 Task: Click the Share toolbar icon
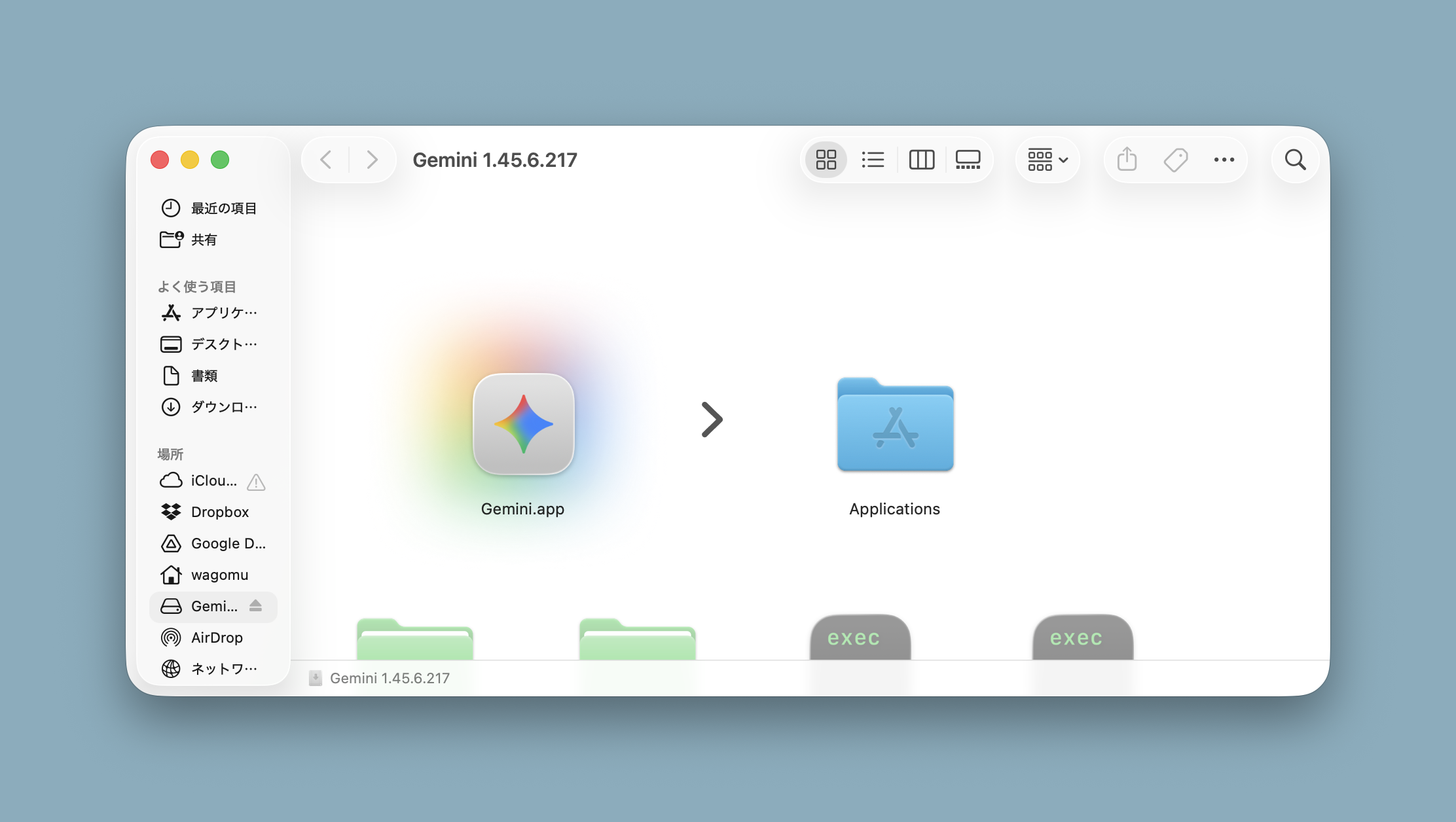tap(1127, 160)
